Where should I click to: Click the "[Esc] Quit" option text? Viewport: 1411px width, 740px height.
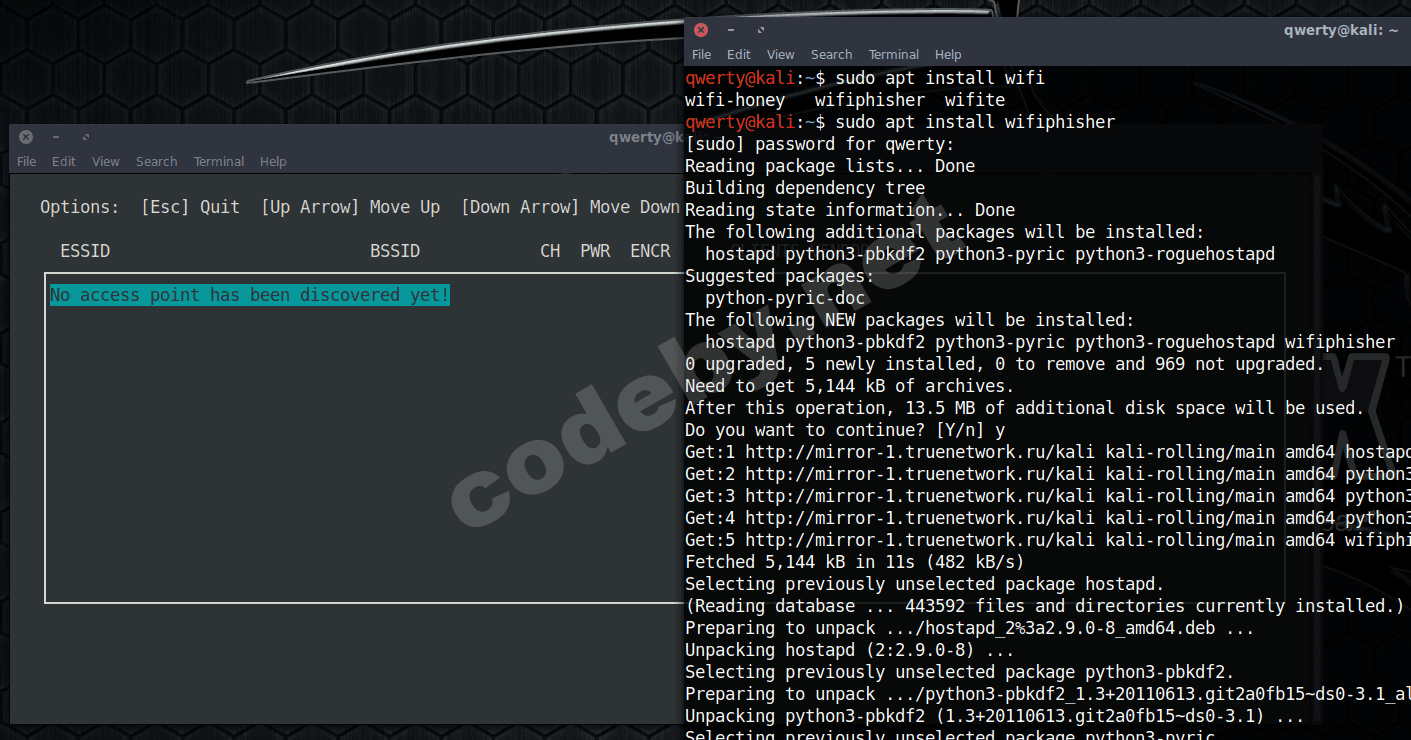[190, 207]
